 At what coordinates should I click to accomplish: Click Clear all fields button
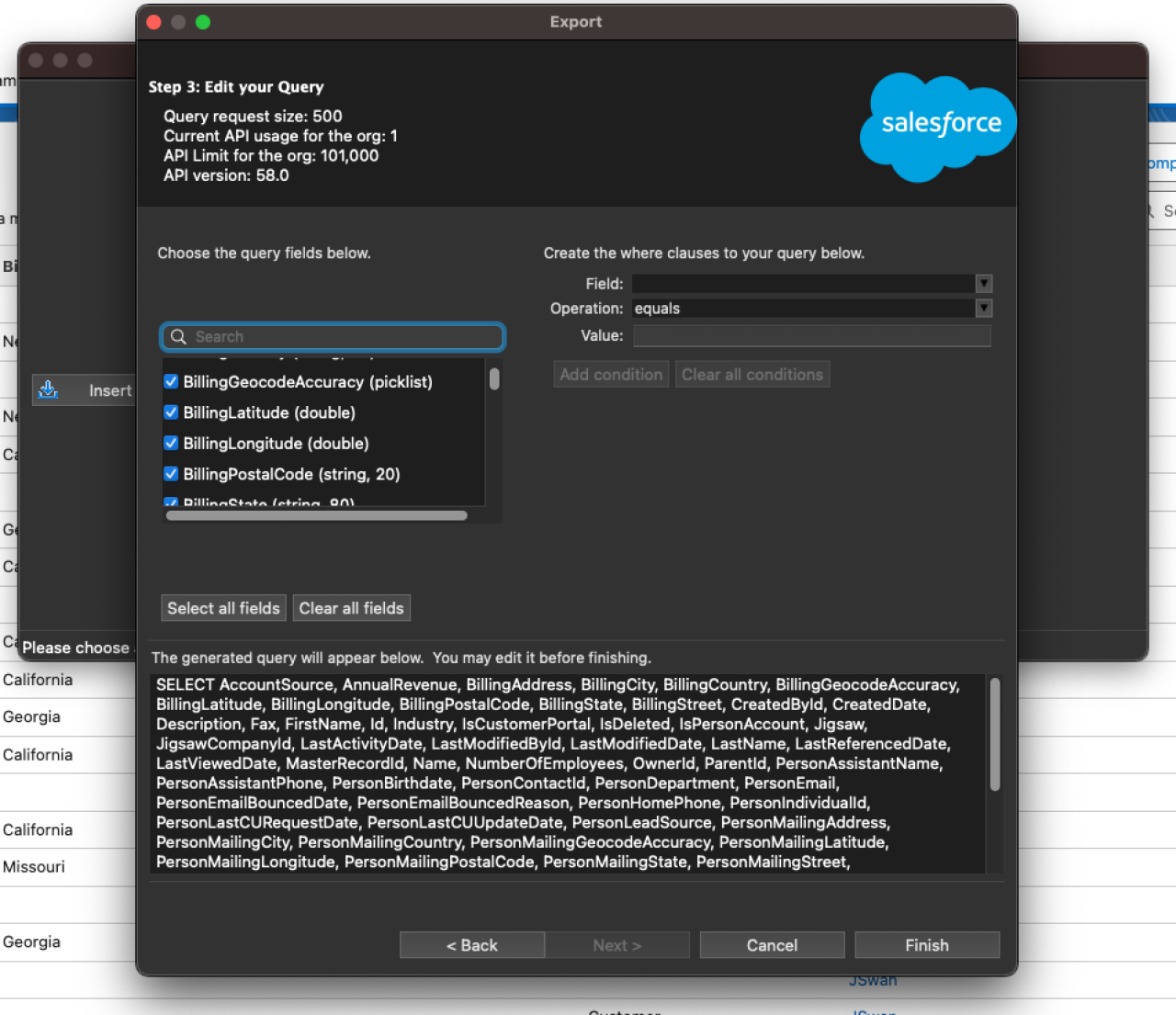[x=351, y=608]
